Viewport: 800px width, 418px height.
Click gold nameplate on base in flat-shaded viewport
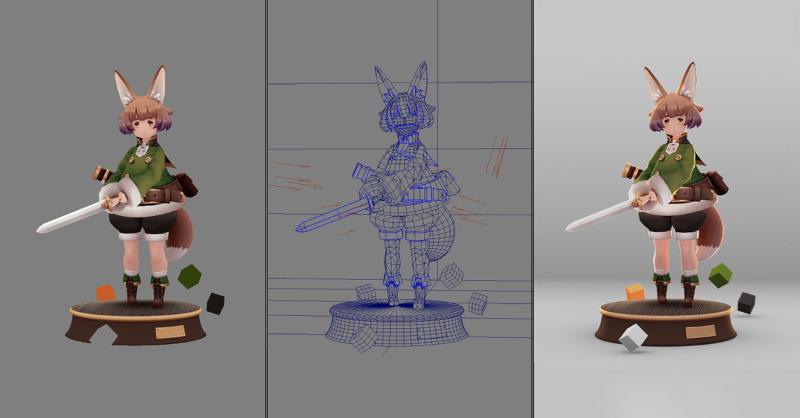click(170, 332)
